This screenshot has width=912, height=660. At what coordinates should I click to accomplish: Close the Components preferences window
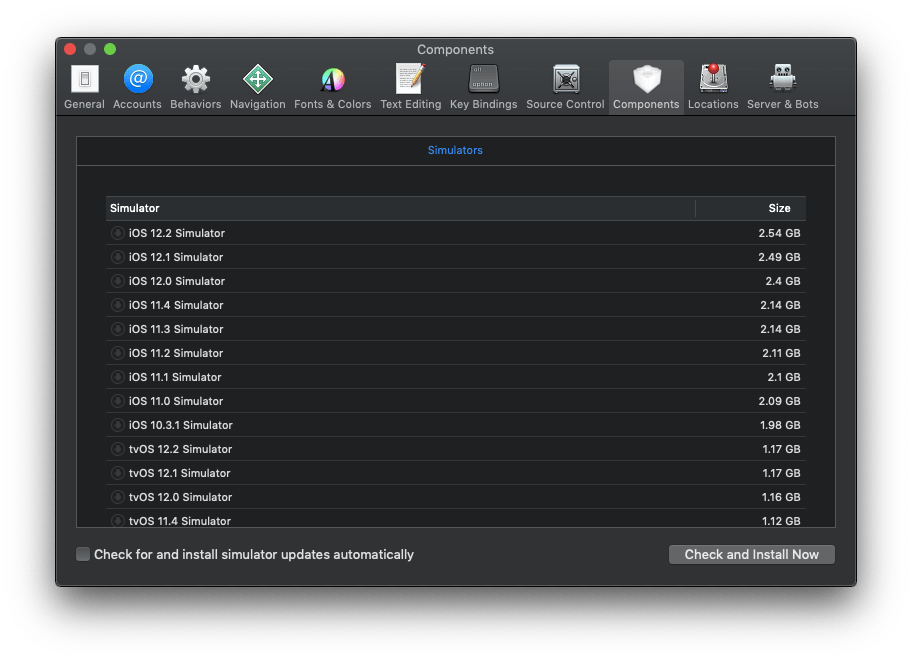(70, 49)
